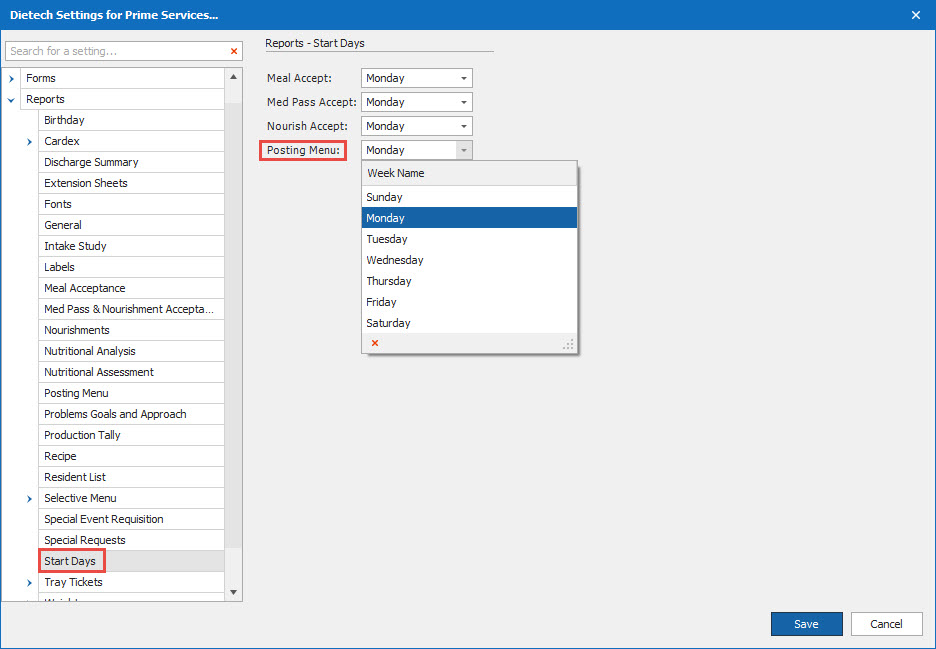Set Friday from the dropdown list
Viewport: 936px width, 649px height.
pos(469,302)
